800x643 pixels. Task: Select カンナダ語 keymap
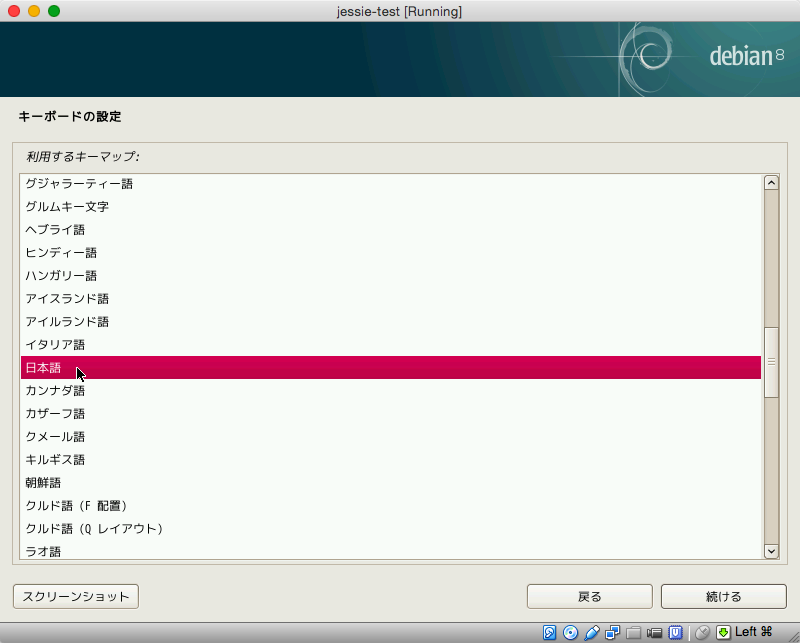click(391, 390)
